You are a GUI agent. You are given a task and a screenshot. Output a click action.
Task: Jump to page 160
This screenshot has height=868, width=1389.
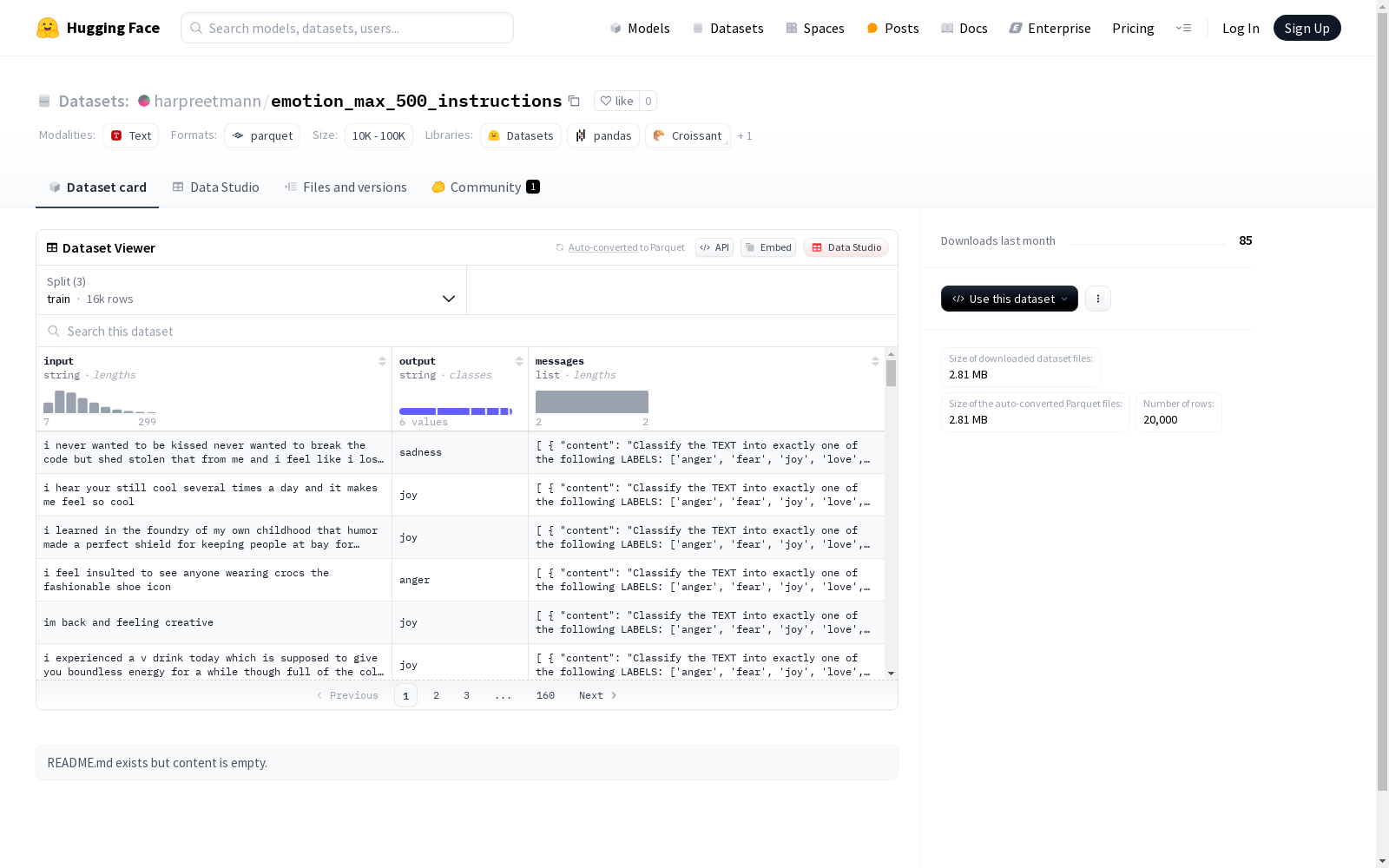coord(545,695)
